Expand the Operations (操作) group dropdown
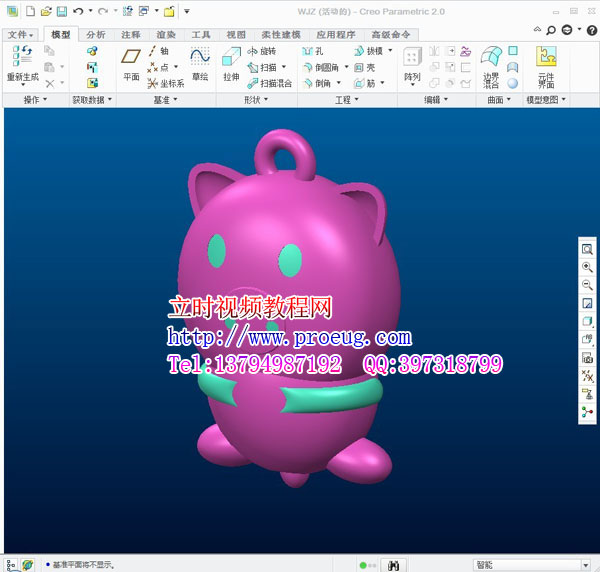Image resolution: width=600 pixels, height=572 pixels. 35,100
